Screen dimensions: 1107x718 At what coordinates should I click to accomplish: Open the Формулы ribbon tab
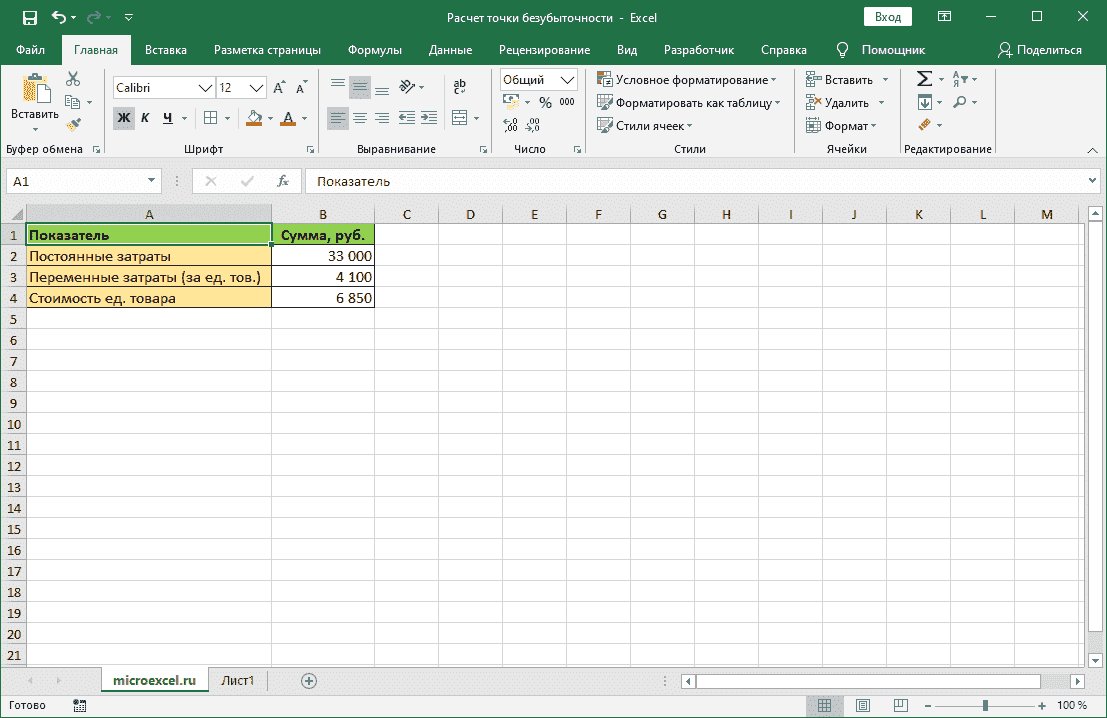click(375, 50)
